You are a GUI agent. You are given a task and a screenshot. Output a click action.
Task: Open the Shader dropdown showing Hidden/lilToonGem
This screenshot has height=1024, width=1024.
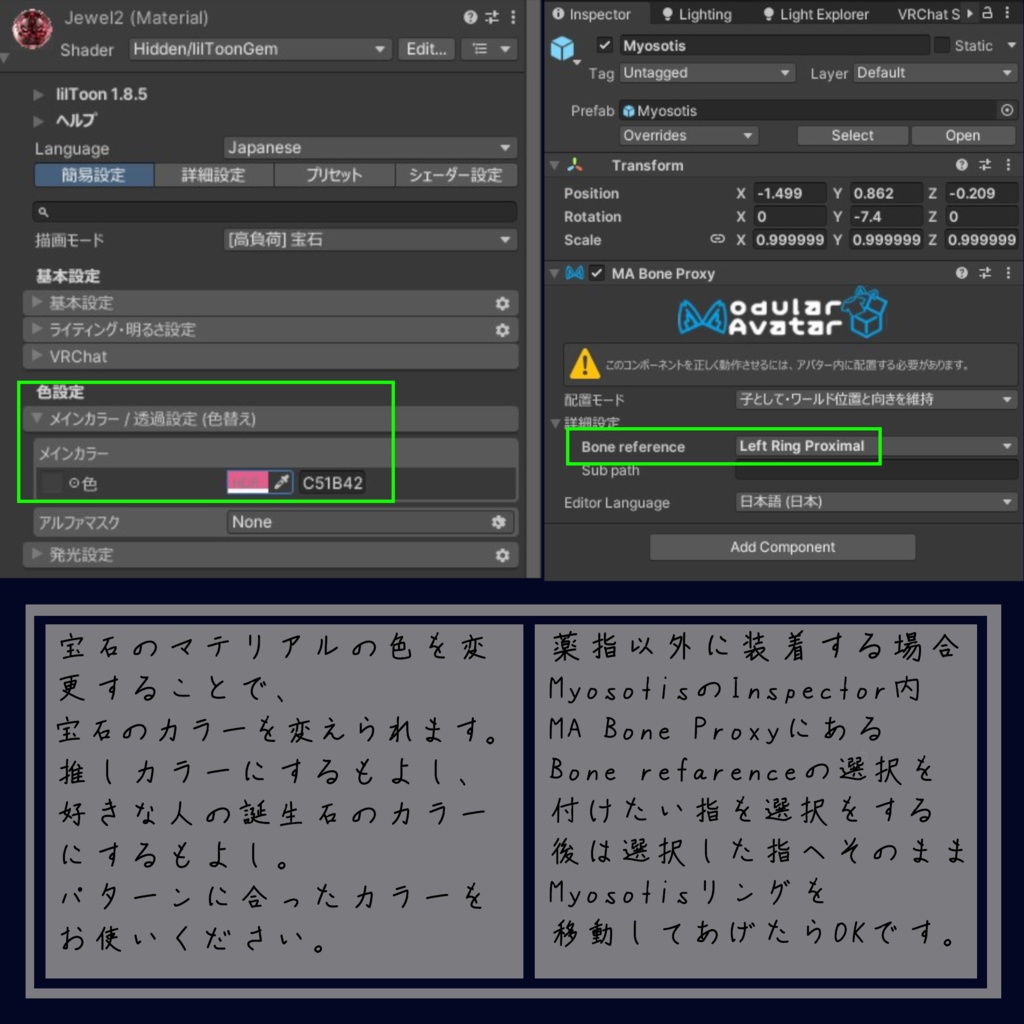pos(260,49)
